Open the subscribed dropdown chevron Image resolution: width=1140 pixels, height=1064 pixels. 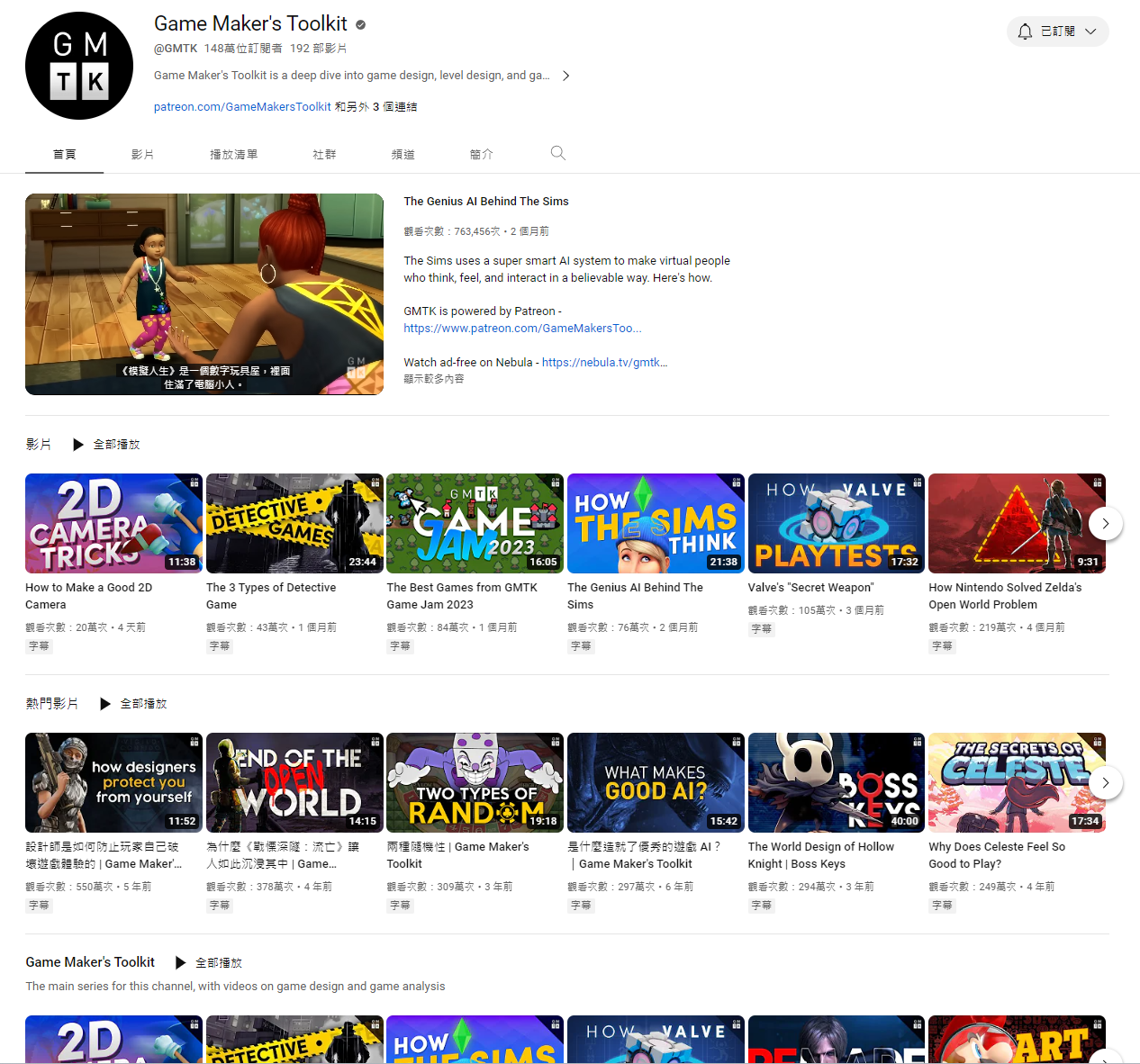(1090, 32)
